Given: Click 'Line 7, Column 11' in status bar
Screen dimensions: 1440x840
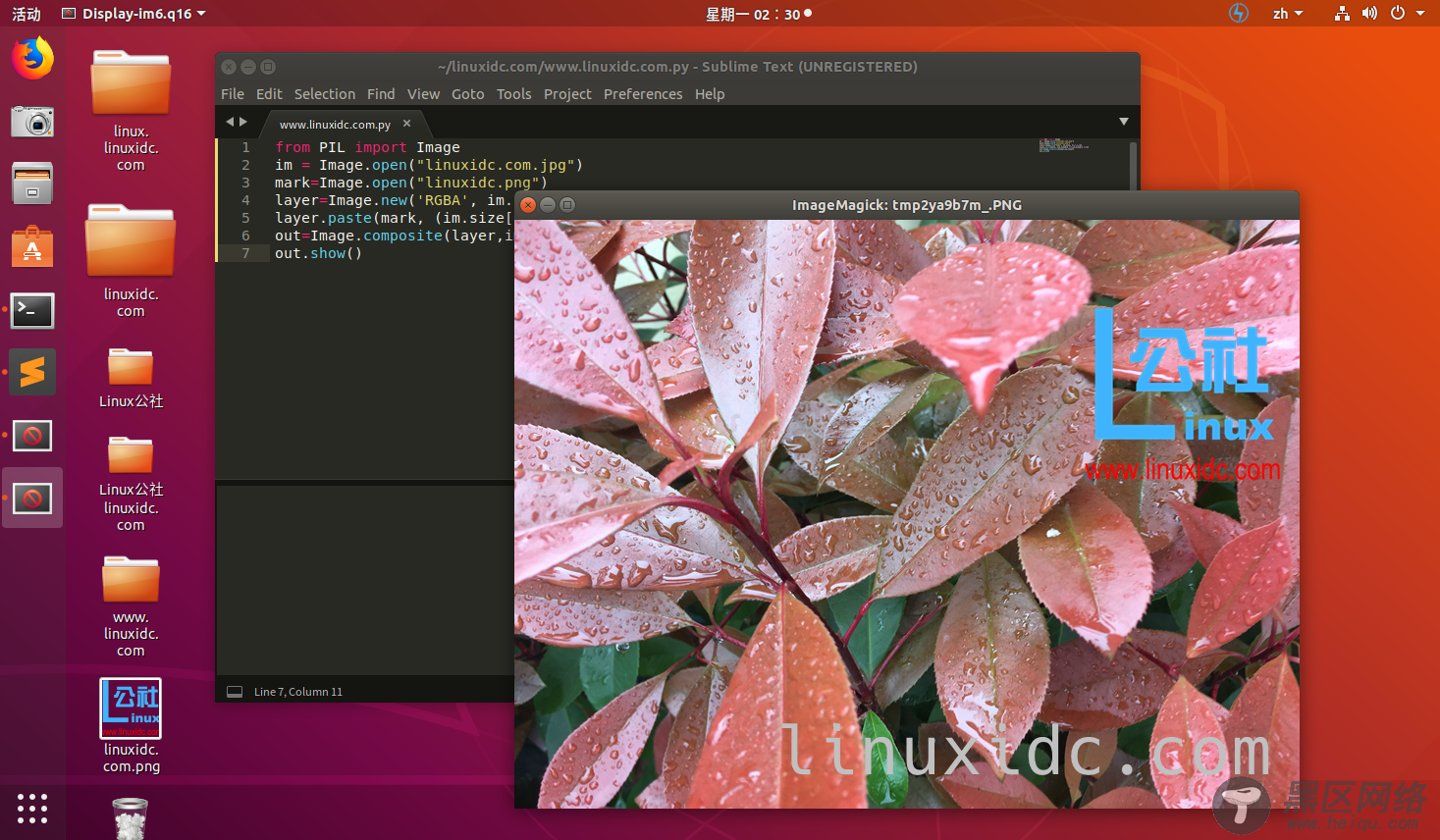Looking at the screenshot, I should click(x=298, y=692).
